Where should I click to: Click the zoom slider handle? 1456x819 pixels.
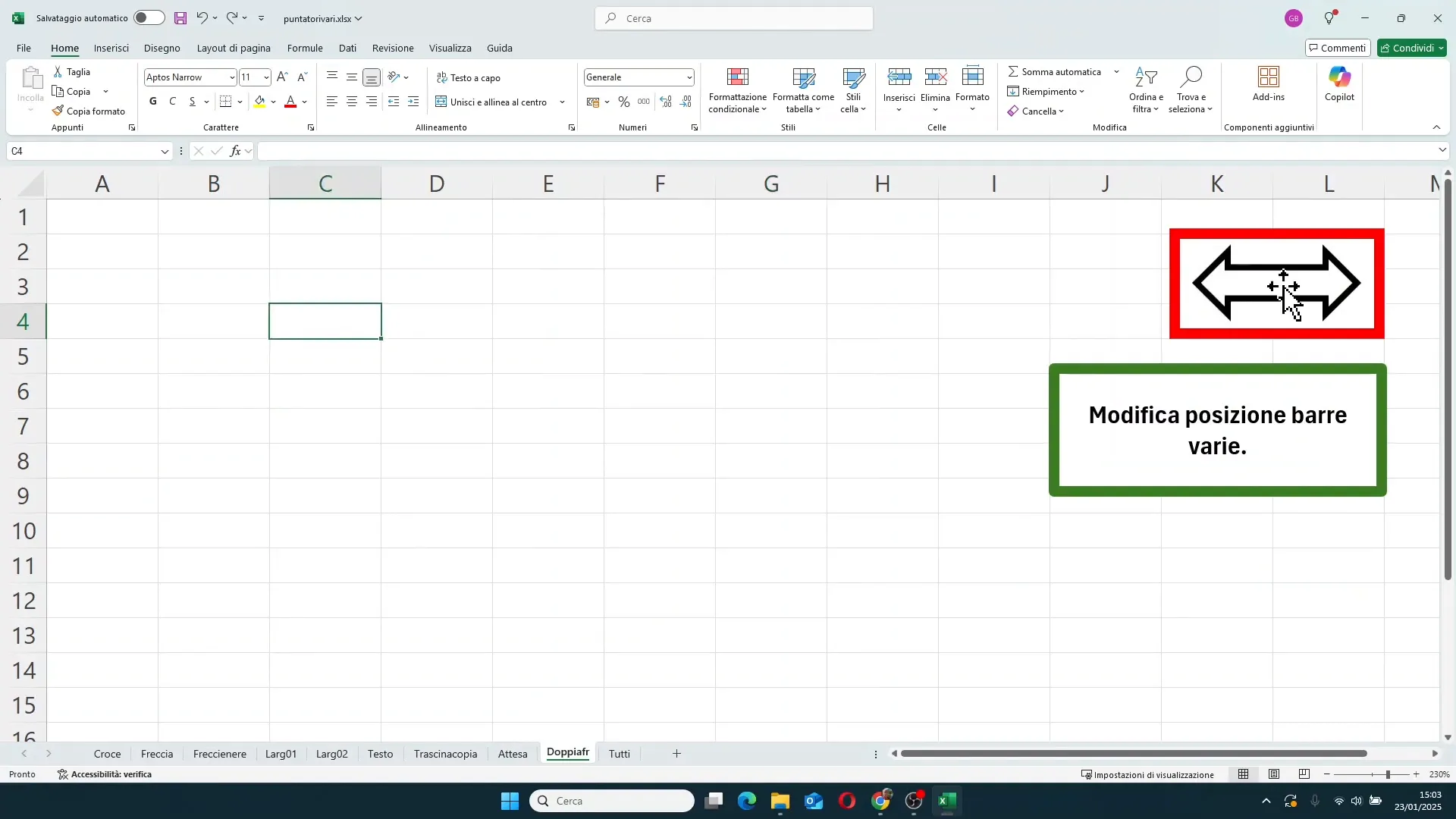tap(1388, 774)
